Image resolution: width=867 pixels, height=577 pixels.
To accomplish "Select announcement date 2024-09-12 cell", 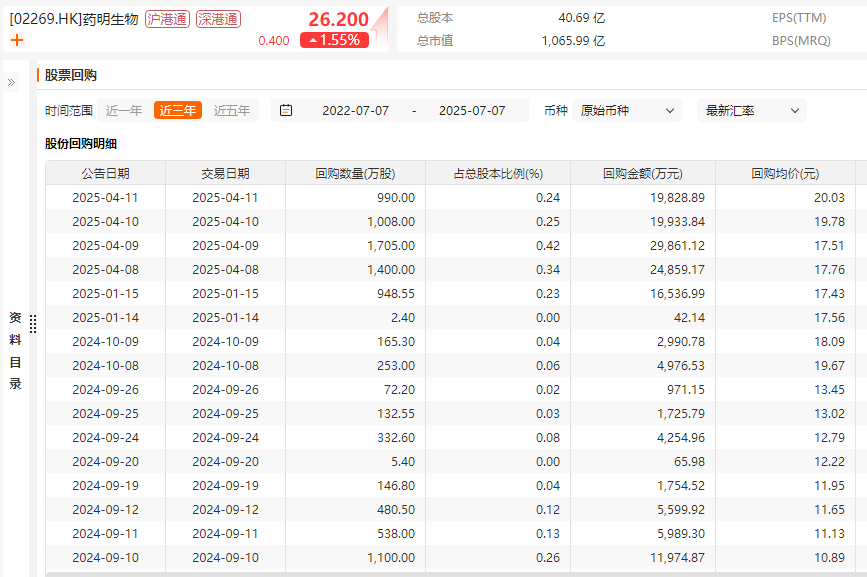I will [106, 510].
